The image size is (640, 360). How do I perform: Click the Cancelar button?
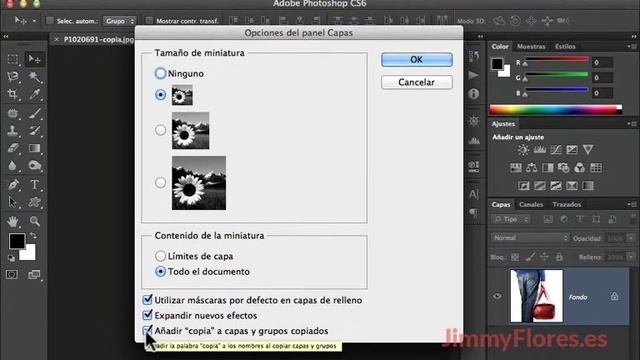(x=417, y=82)
